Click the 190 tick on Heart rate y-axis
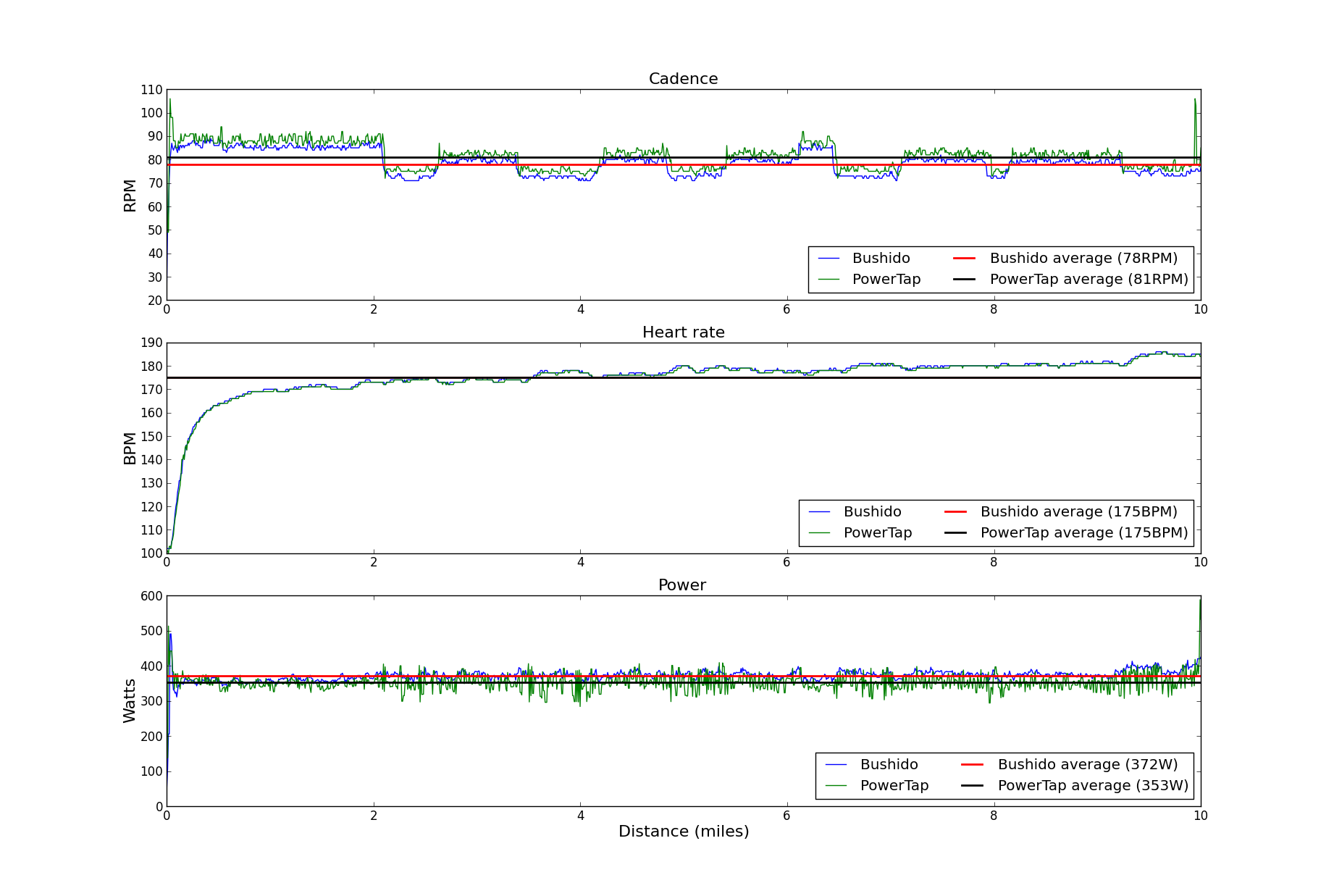Screen dimensions: 1334x896 [151, 343]
